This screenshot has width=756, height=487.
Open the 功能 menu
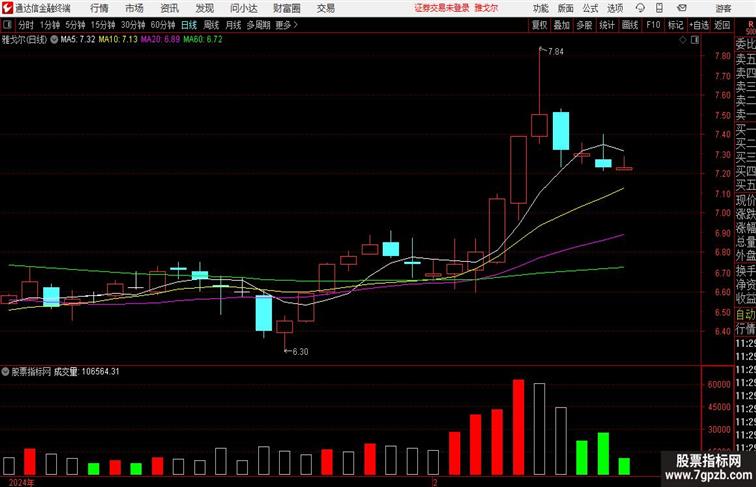[x=540, y=8]
